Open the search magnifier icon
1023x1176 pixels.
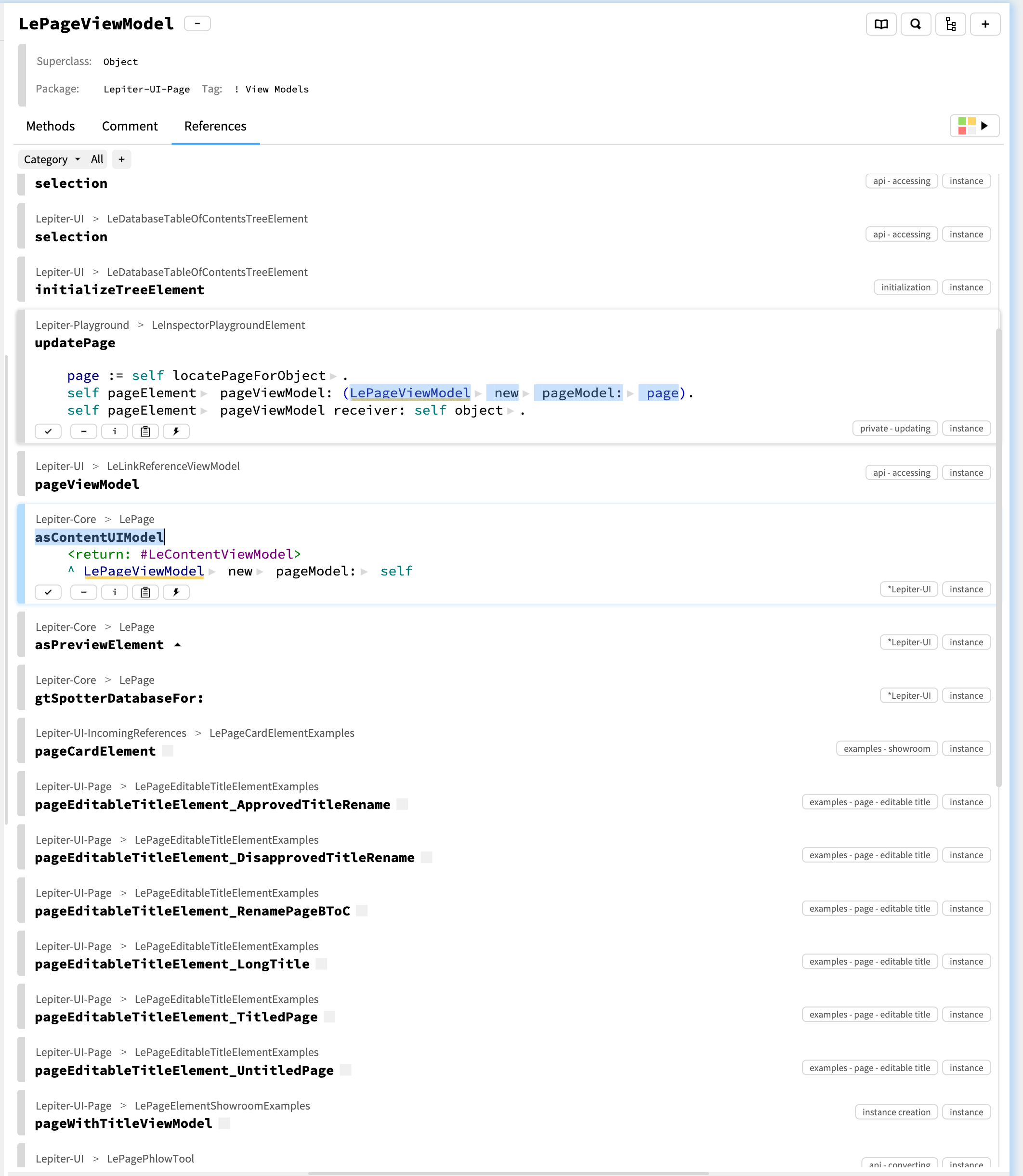tap(916, 24)
